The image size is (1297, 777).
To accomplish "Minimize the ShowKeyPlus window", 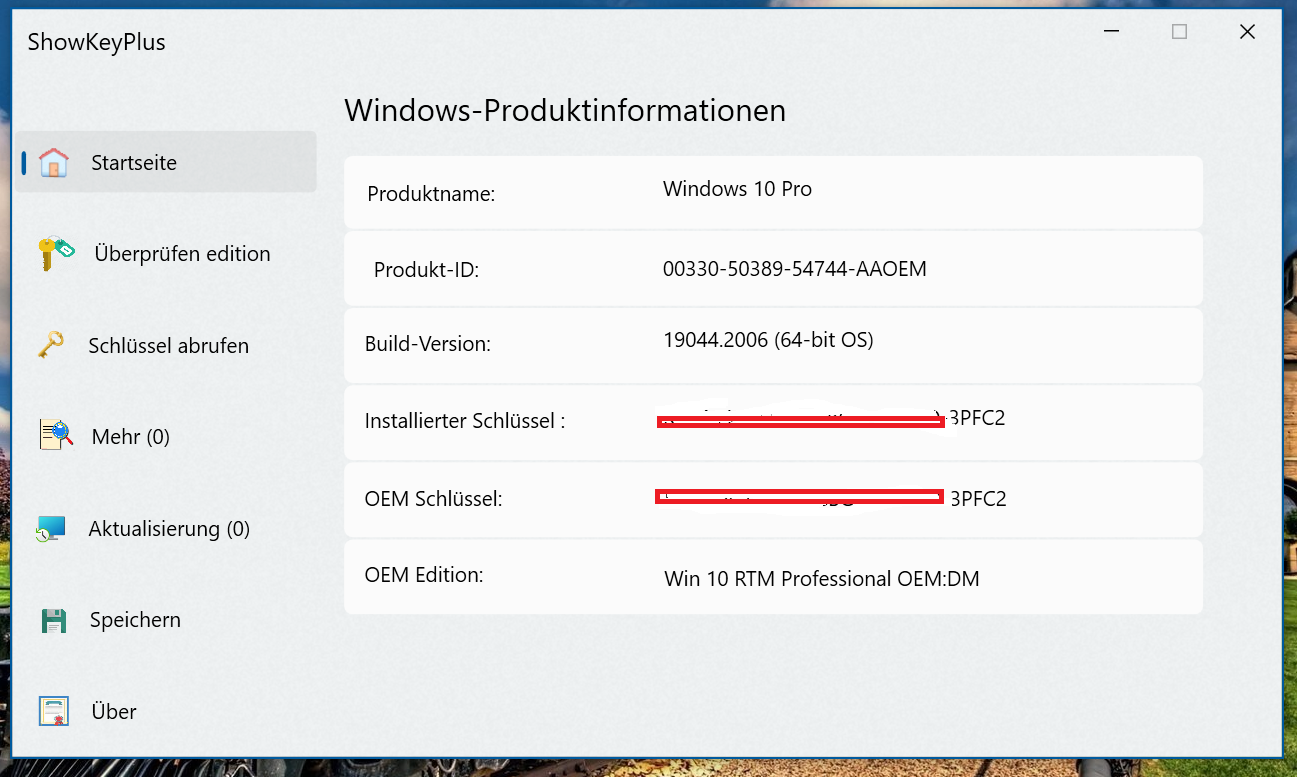I will click(1112, 32).
